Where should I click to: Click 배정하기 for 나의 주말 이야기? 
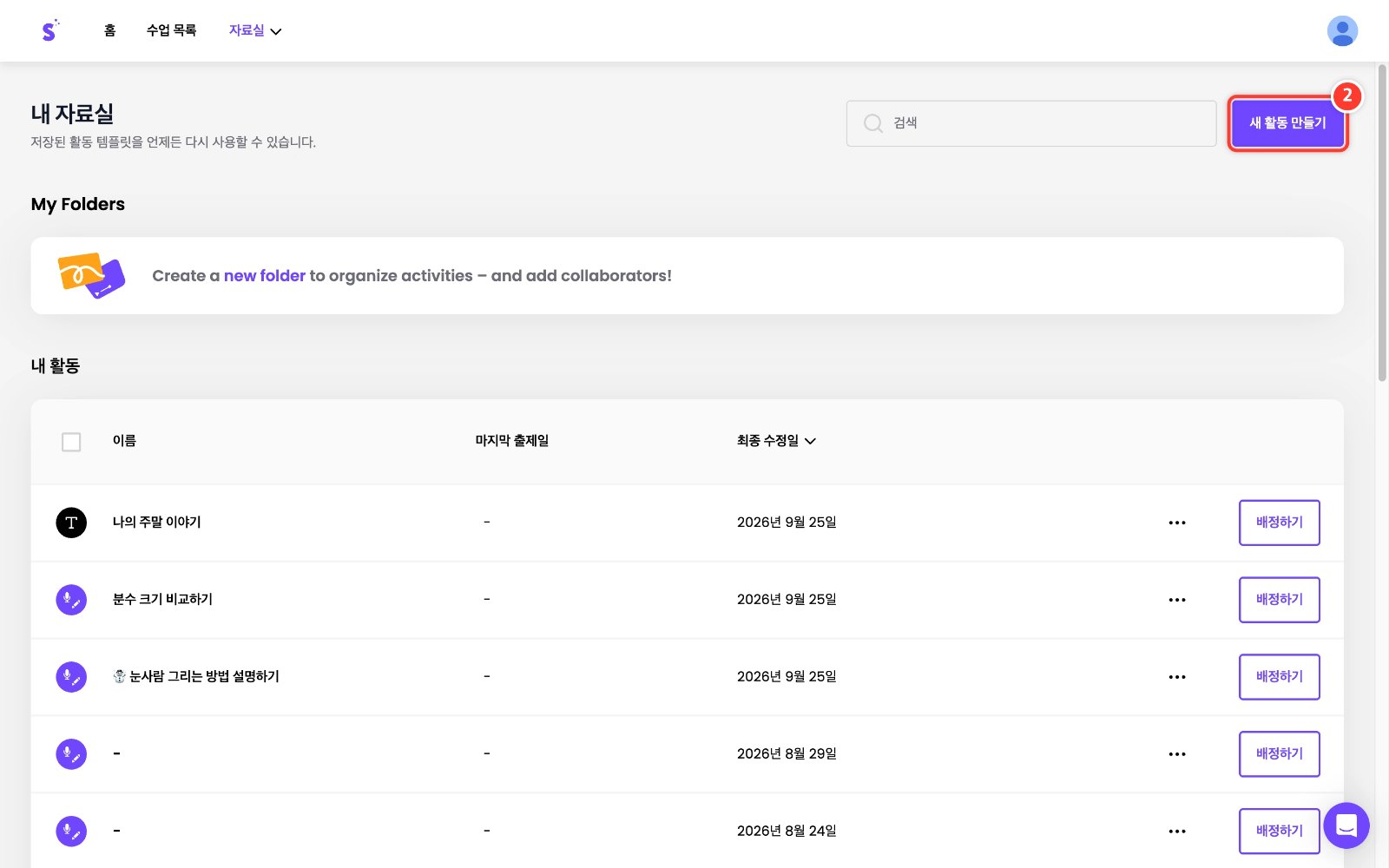pyautogui.click(x=1279, y=523)
